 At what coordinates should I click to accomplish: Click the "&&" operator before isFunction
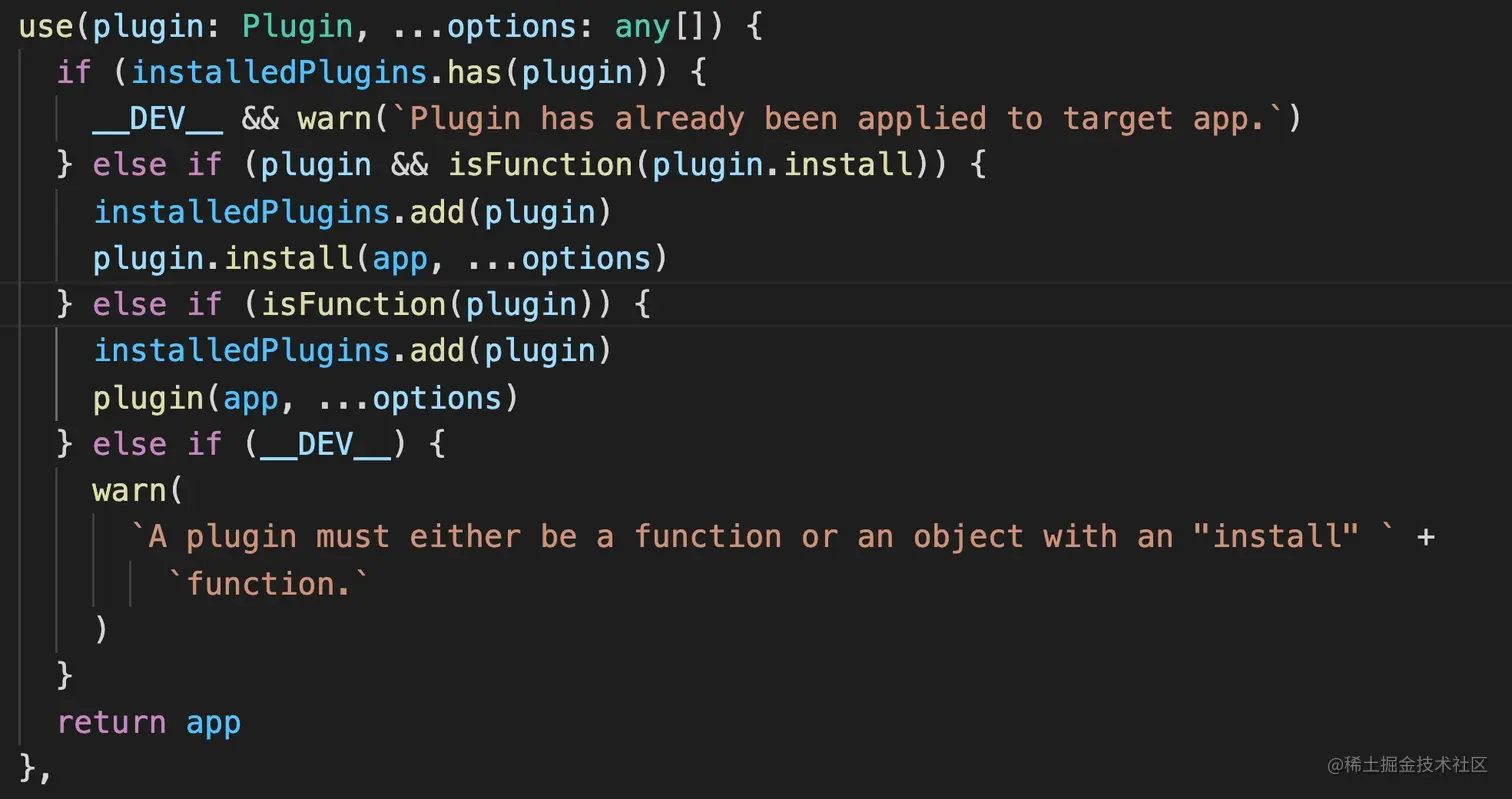coord(409,165)
